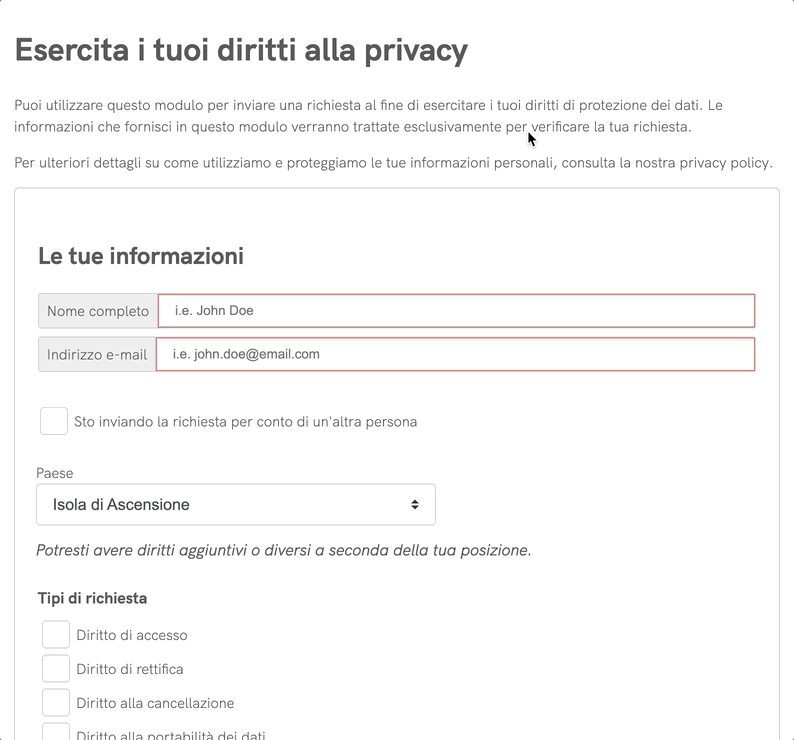Enable the Diritto di accesso checkbox
This screenshot has height=740, width=794.
[x=56, y=635]
